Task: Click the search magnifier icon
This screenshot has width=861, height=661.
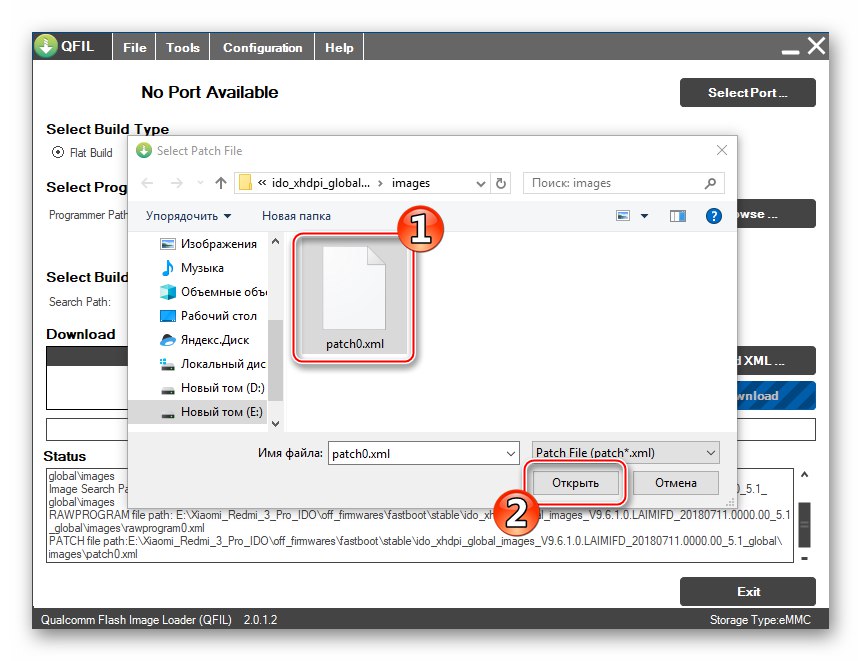Action: [711, 183]
